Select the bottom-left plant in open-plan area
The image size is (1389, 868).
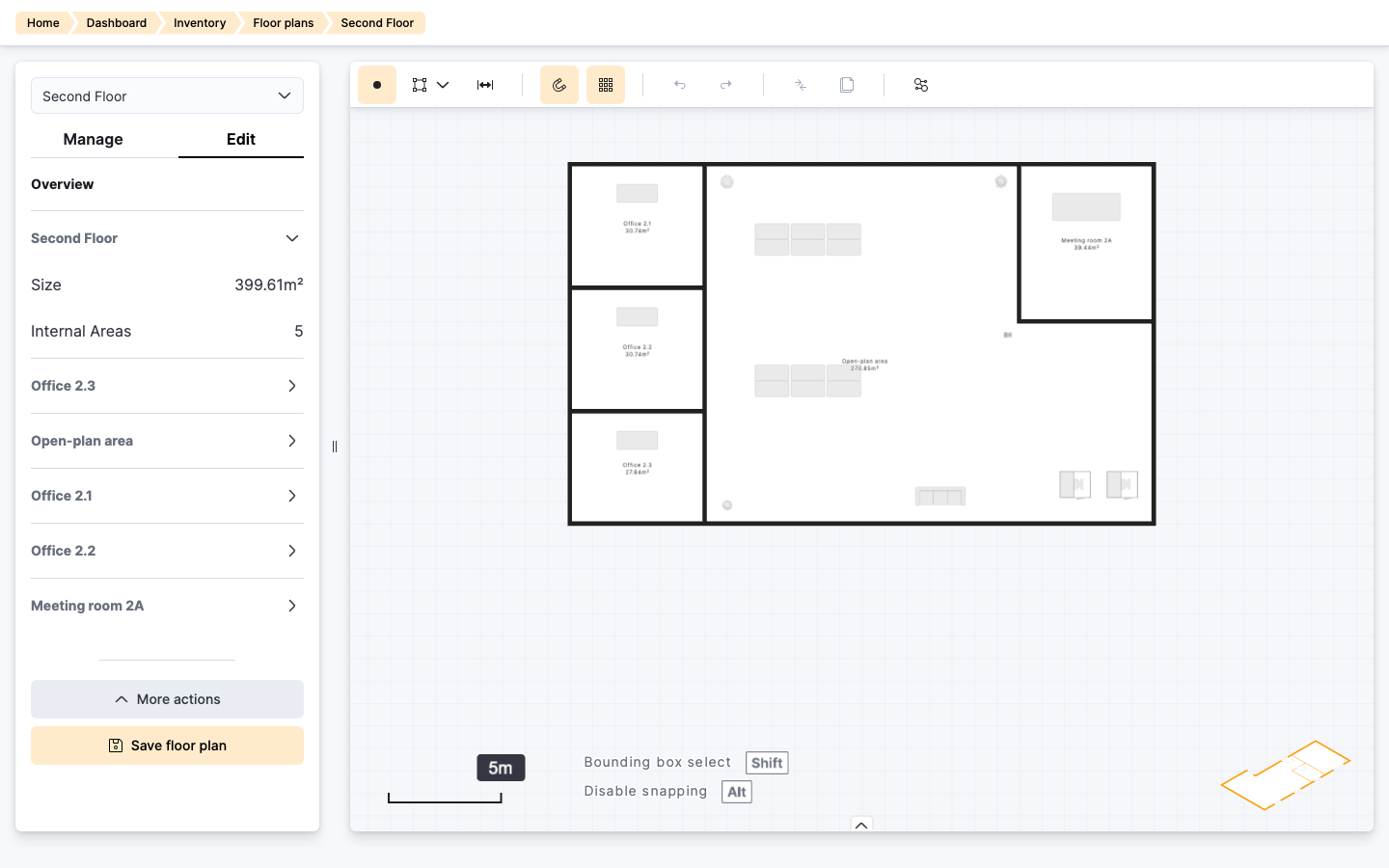coord(727,505)
